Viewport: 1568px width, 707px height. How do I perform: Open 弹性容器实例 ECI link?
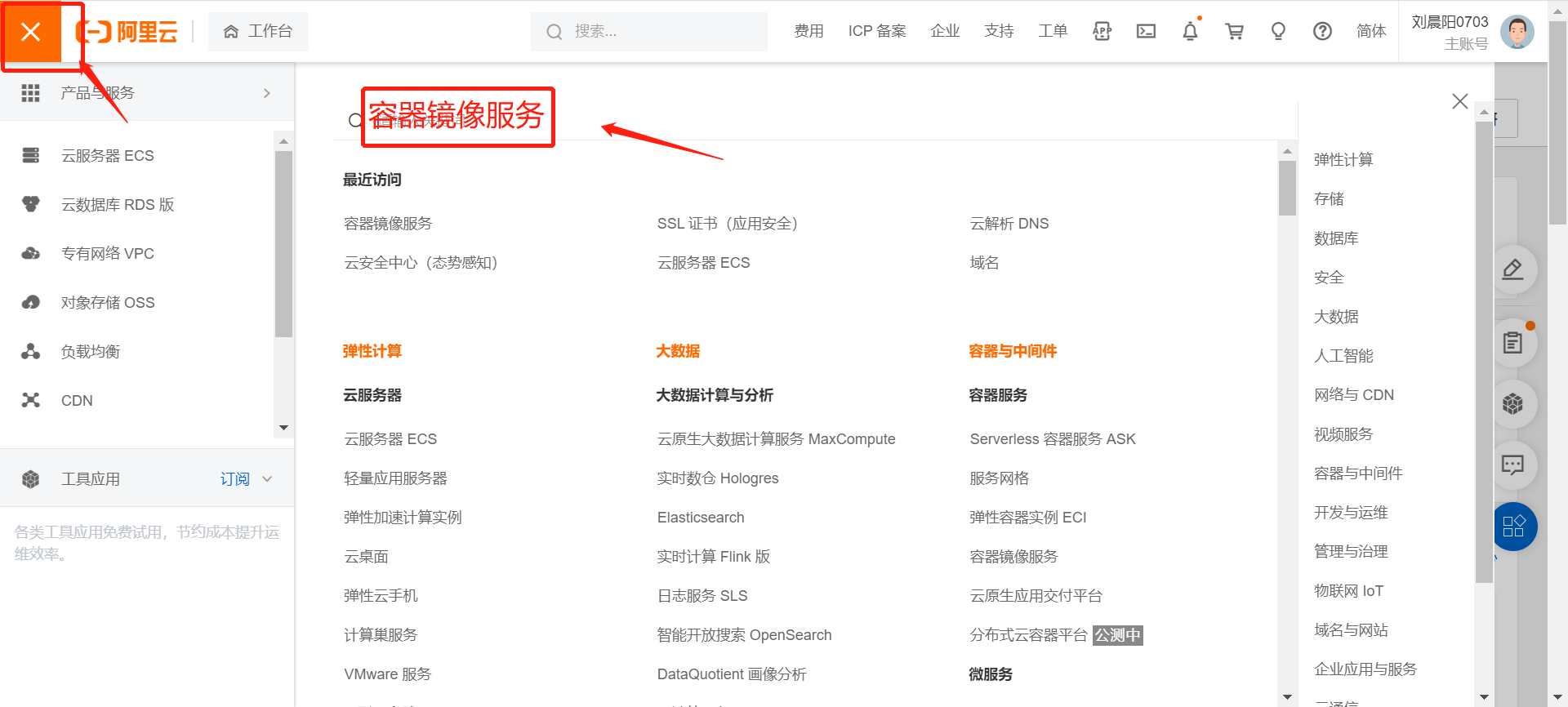tap(1027, 518)
